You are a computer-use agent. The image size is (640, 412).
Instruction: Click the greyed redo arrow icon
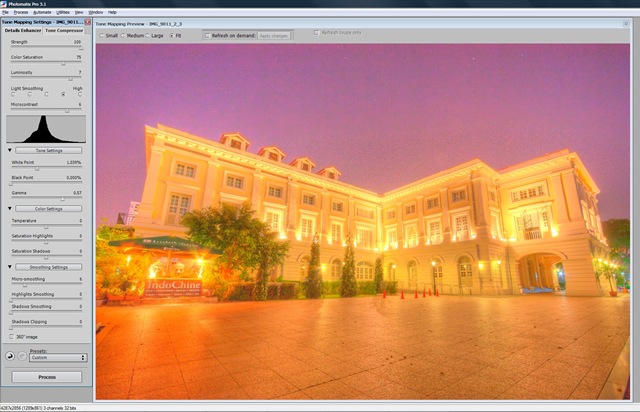point(22,356)
